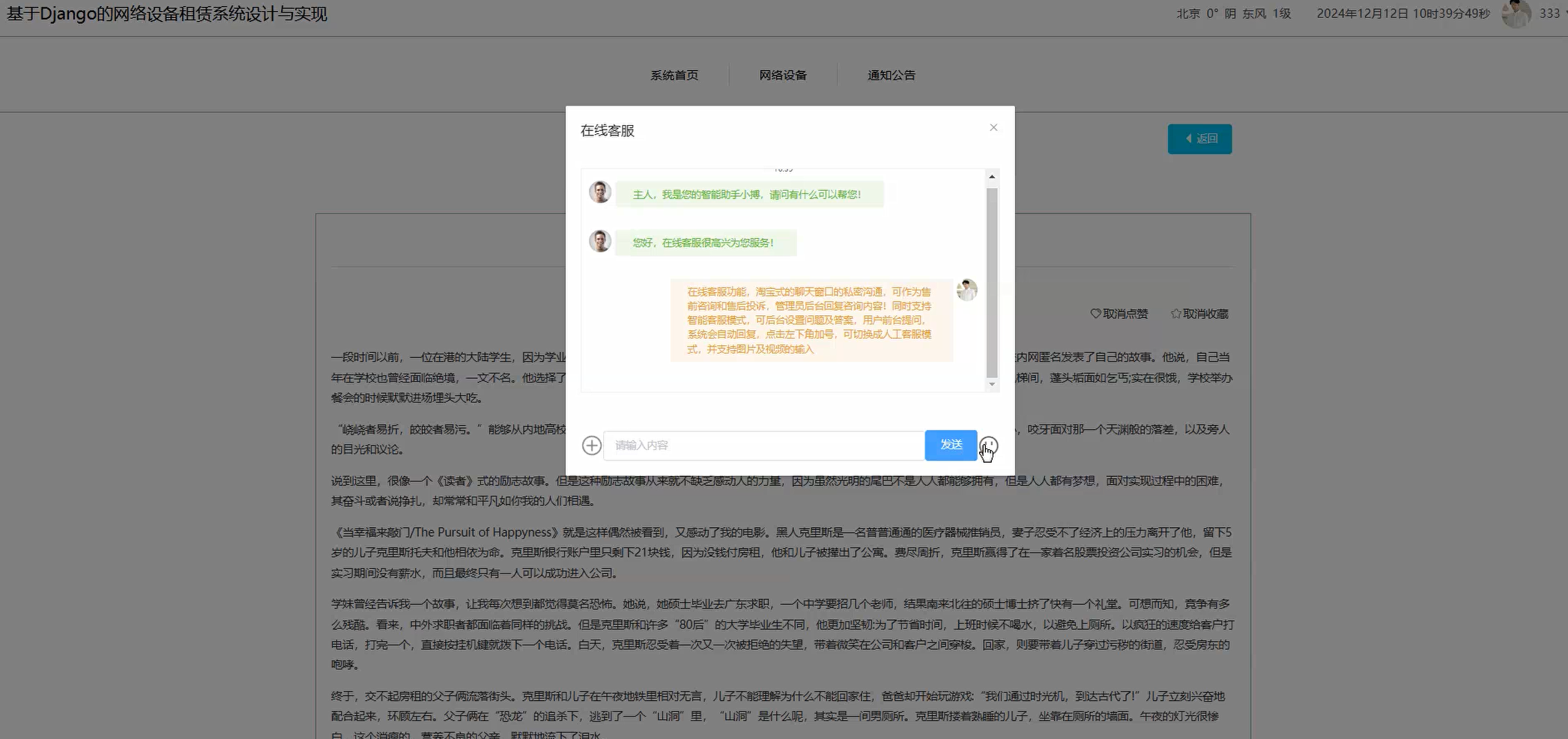The width and height of the screenshot is (1568, 739).
Task: Open the 网络设备 section
Action: pyautogui.click(x=782, y=75)
